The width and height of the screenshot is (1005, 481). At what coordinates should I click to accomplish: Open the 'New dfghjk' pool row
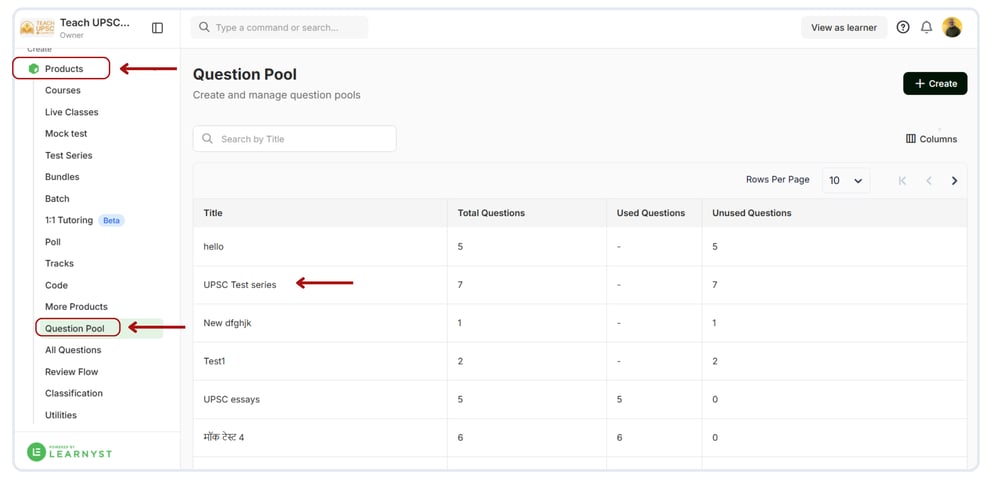pyautogui.click(x=580, y=323)
